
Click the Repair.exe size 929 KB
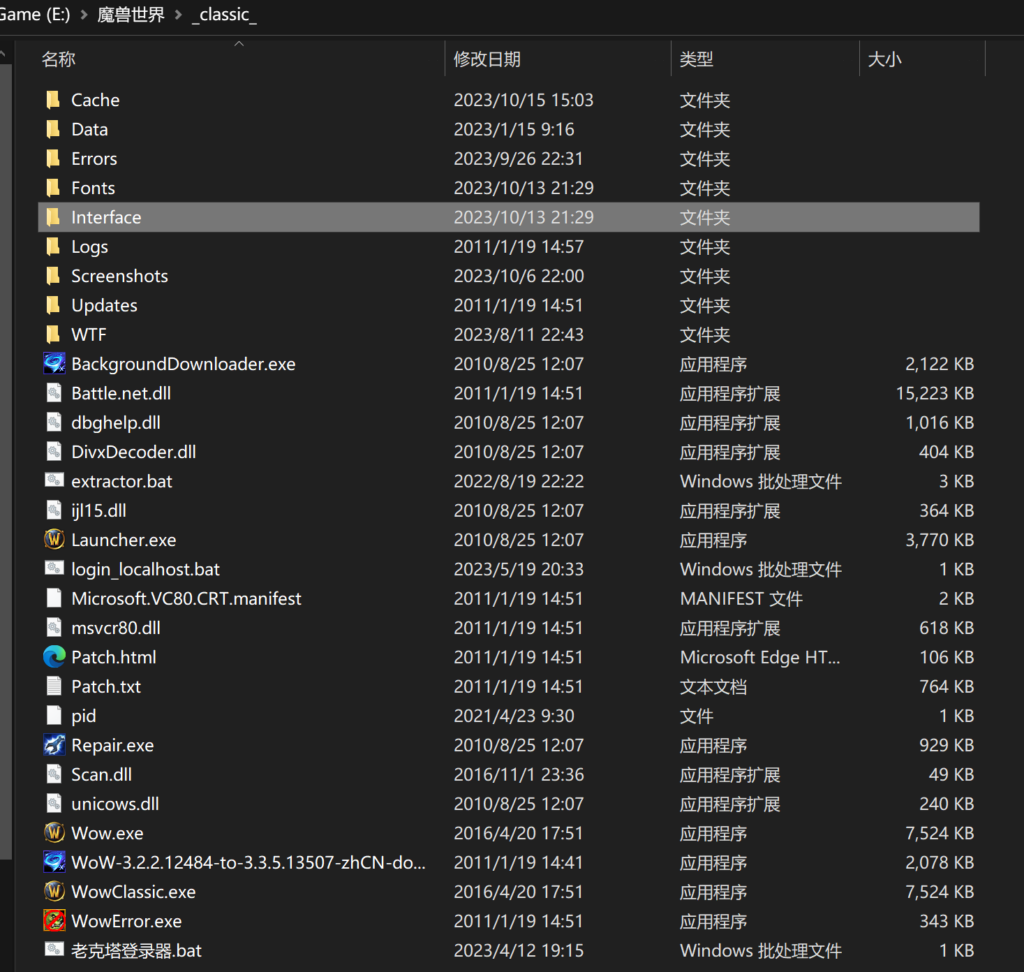pos(946,745)
